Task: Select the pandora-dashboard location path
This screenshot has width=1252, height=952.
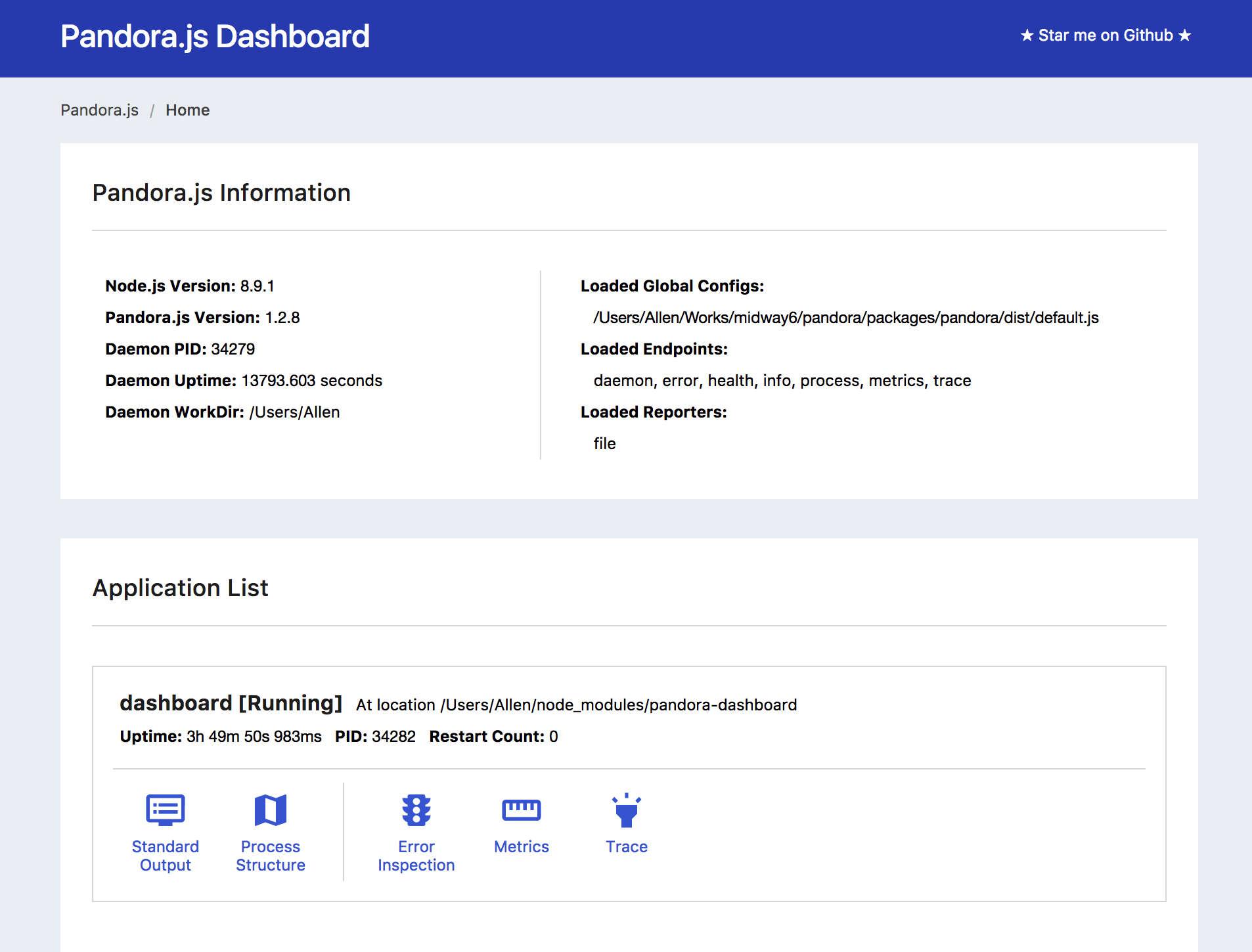Action: [x=619, y=705]
